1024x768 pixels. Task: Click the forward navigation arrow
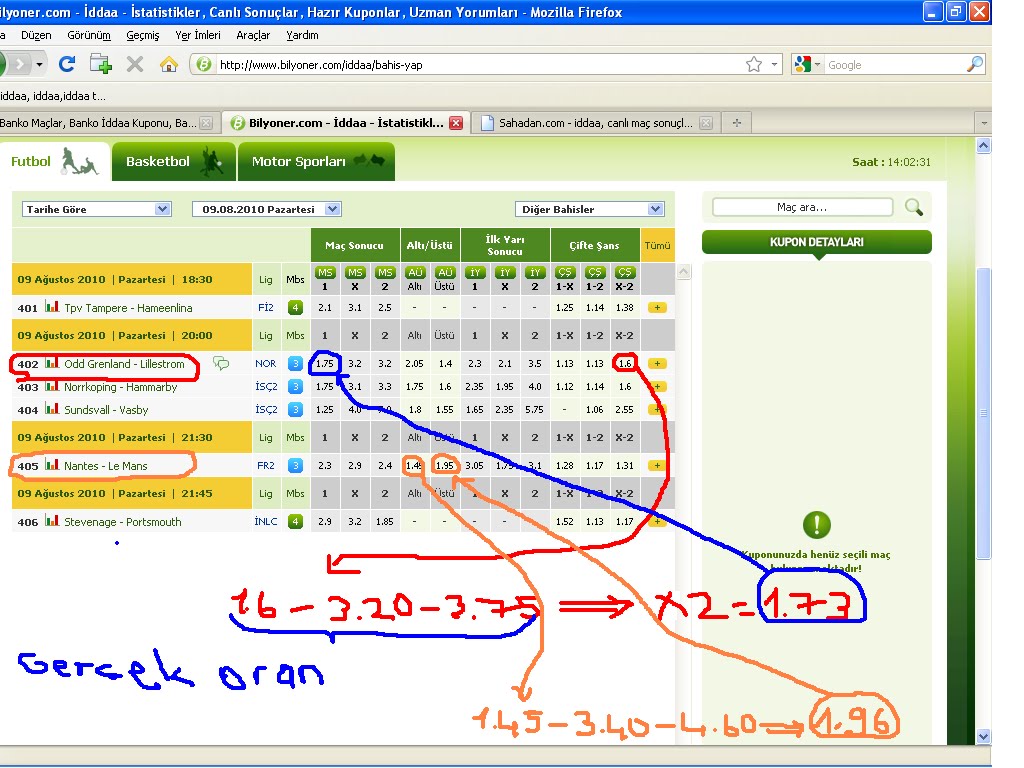20,64
